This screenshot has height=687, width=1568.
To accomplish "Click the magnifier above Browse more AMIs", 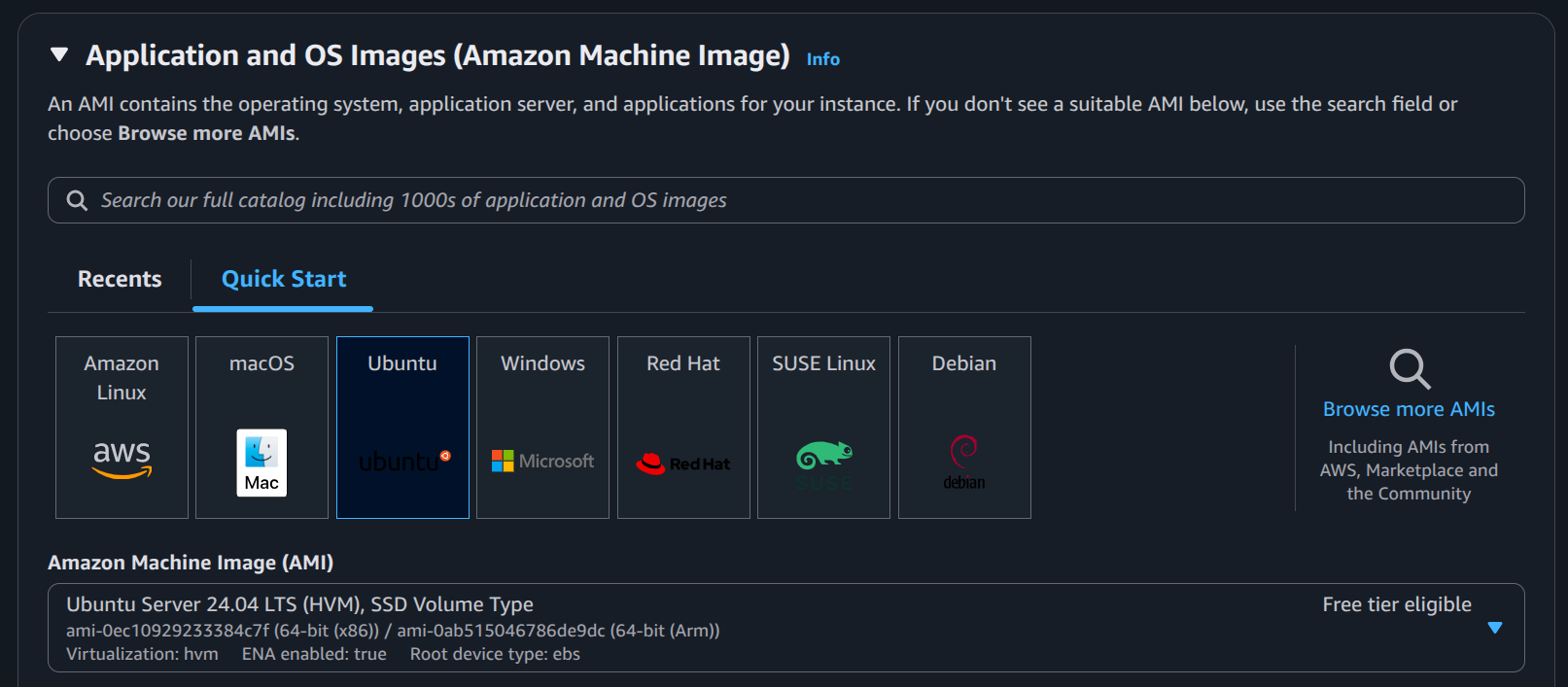I will [1409, 369].
